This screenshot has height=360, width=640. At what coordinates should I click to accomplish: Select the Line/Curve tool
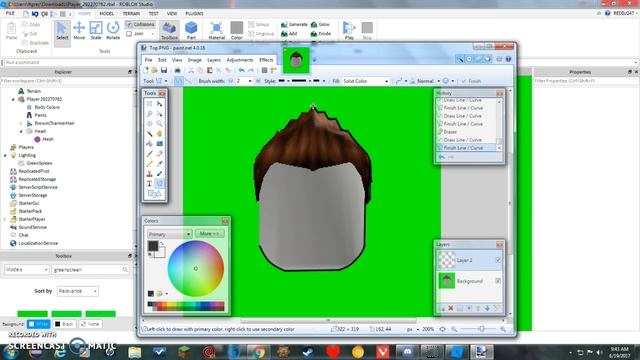160,184
